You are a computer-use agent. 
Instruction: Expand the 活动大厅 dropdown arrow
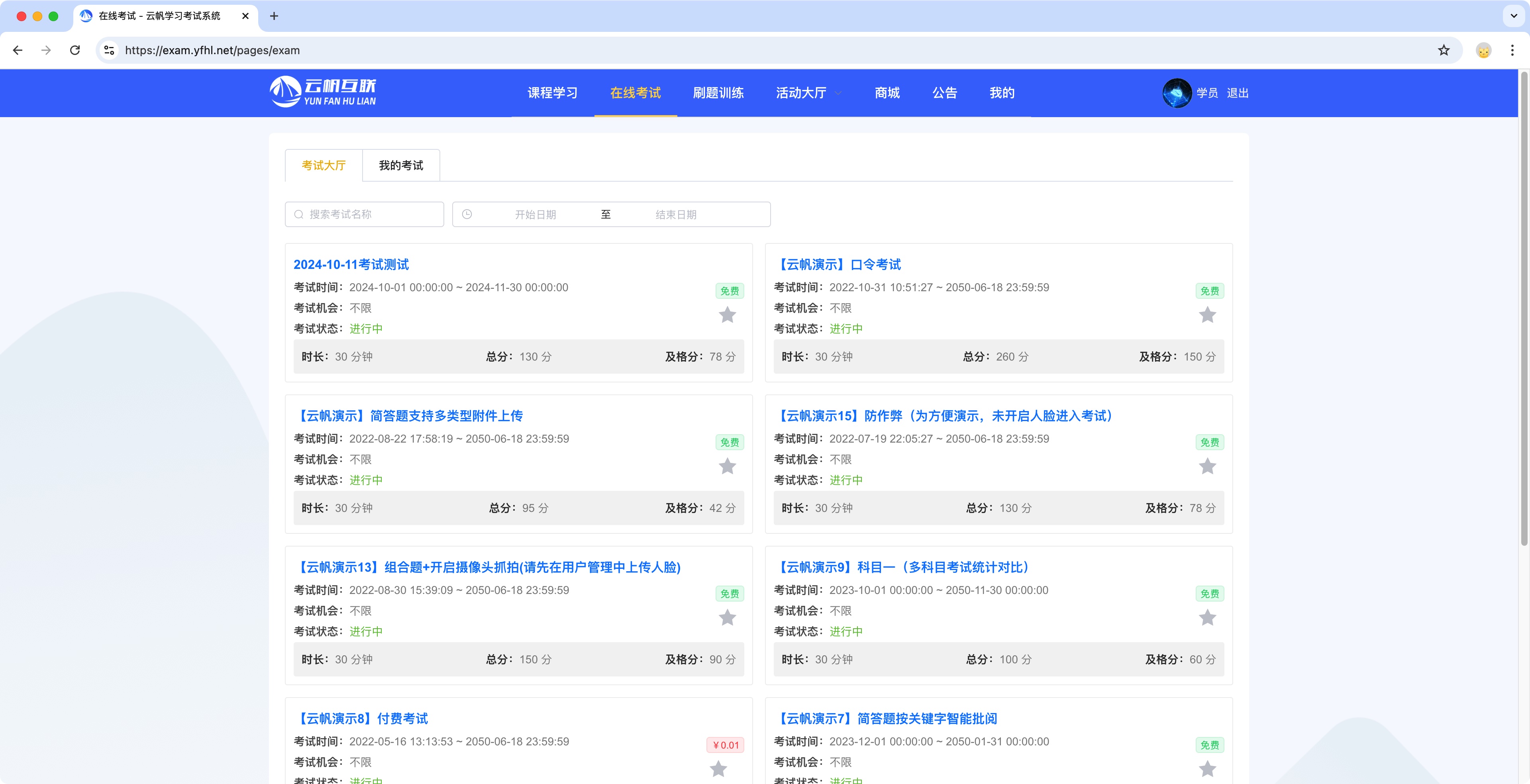(x=838, y=93)
